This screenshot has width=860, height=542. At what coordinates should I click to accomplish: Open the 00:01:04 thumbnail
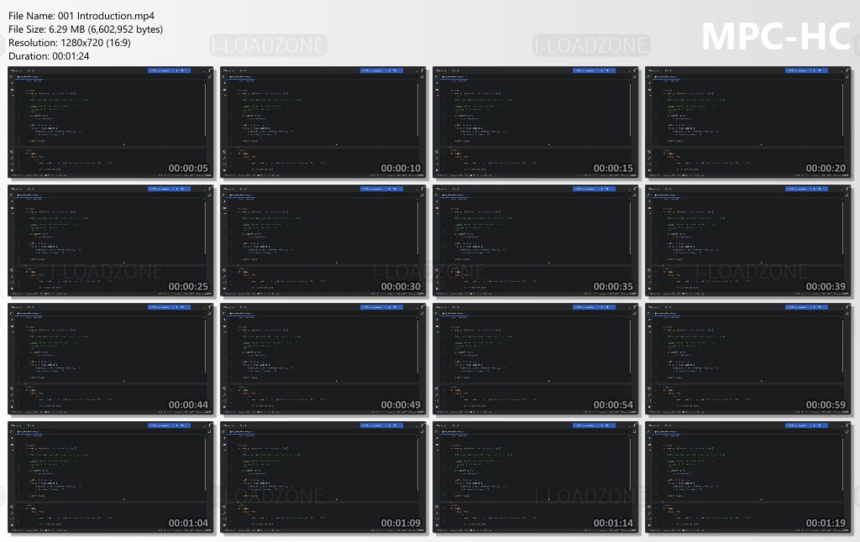click(111, 477)
